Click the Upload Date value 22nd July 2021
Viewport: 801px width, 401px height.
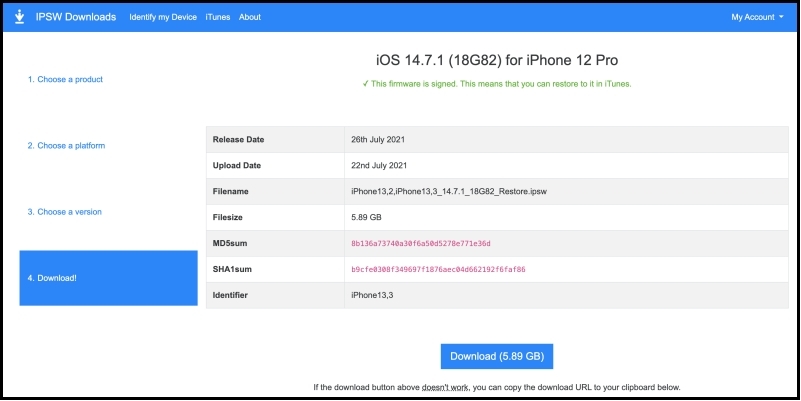click(x=378, y=165)
